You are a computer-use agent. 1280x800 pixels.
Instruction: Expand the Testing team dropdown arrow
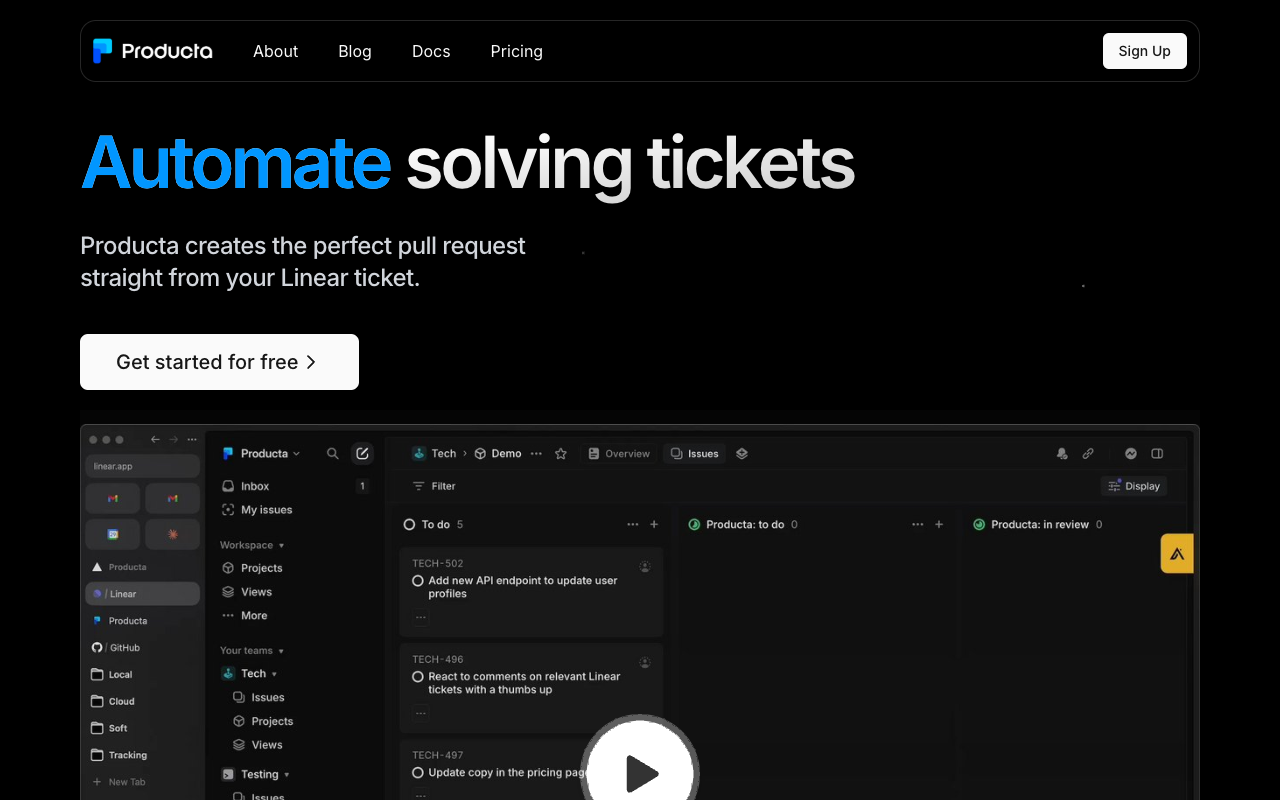click(x=287, y=774)
